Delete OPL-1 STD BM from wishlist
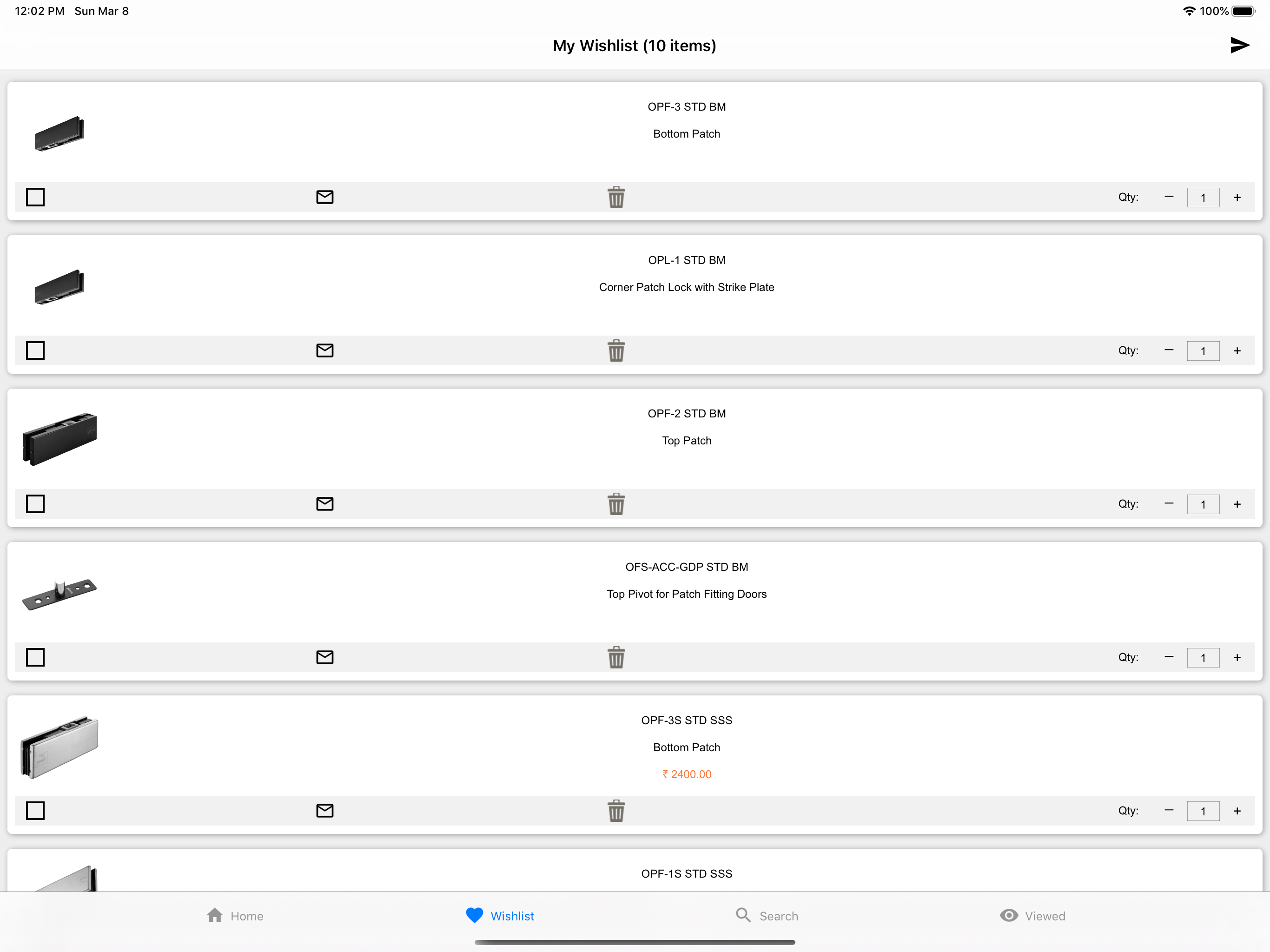This screenshot has height=952, width=1270. coord(616,350)
